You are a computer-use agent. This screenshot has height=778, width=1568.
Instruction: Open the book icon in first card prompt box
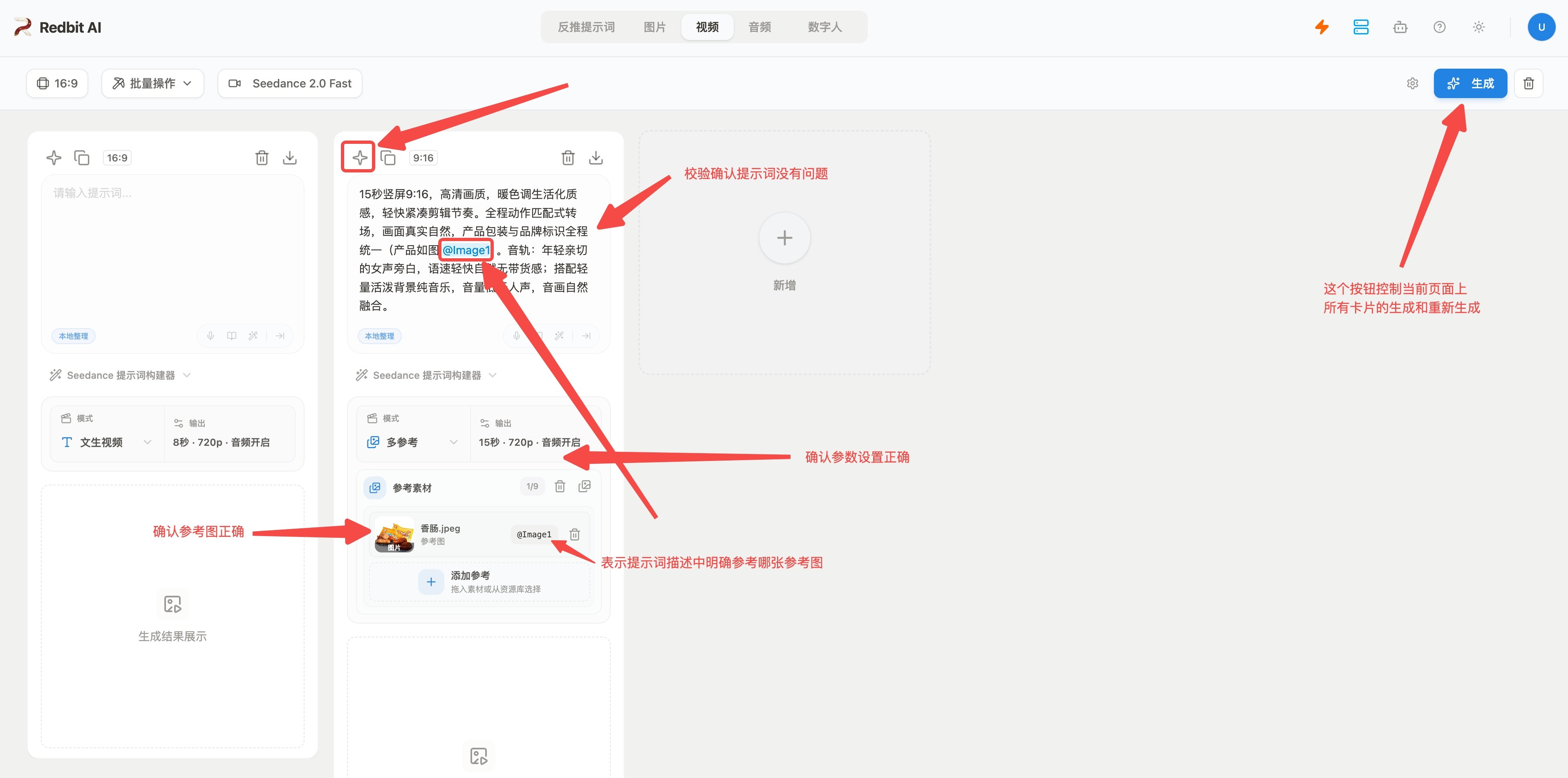coord(232,336)
